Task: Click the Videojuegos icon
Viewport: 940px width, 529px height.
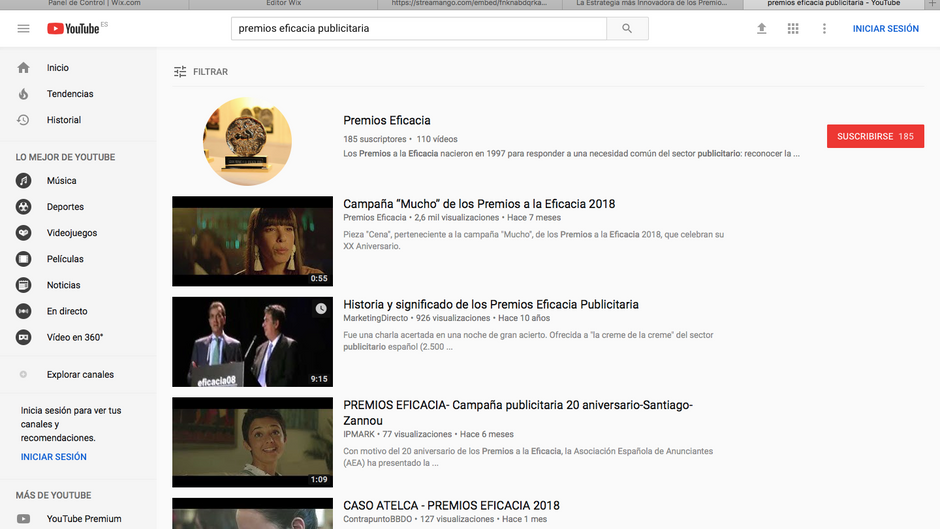Action: pos(23,233)
